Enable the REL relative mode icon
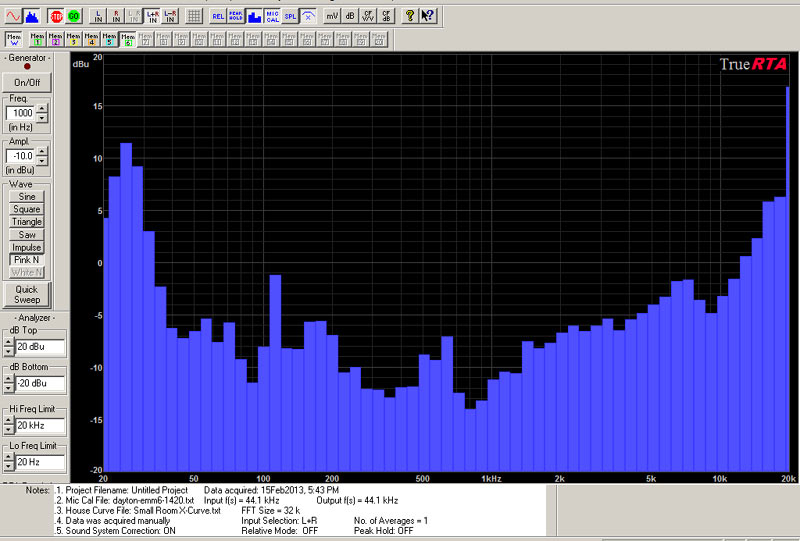800x541 pixels. [218, 16]
